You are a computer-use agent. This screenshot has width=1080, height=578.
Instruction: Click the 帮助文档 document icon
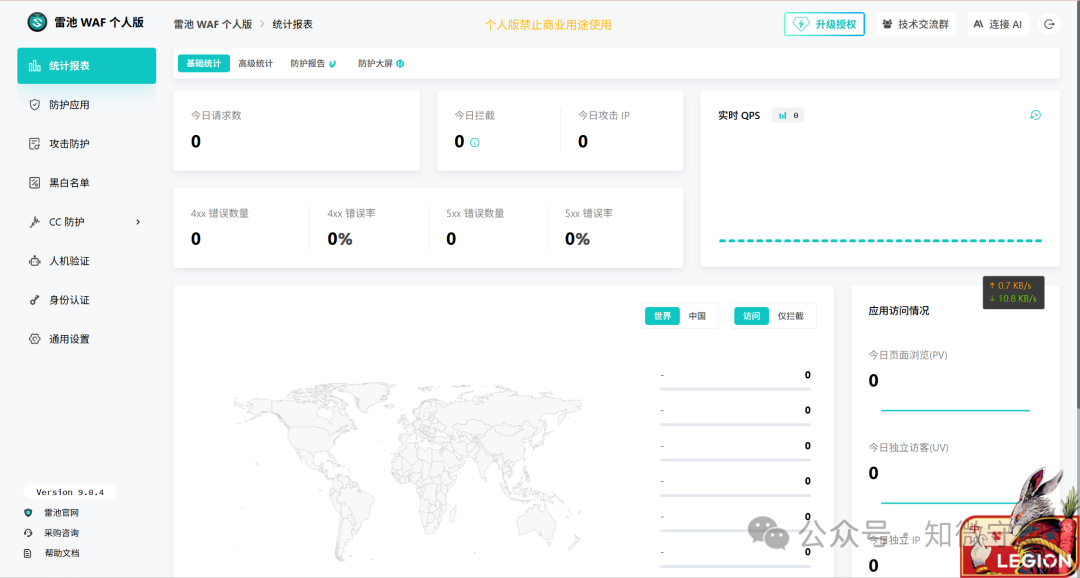coord(28,553)
